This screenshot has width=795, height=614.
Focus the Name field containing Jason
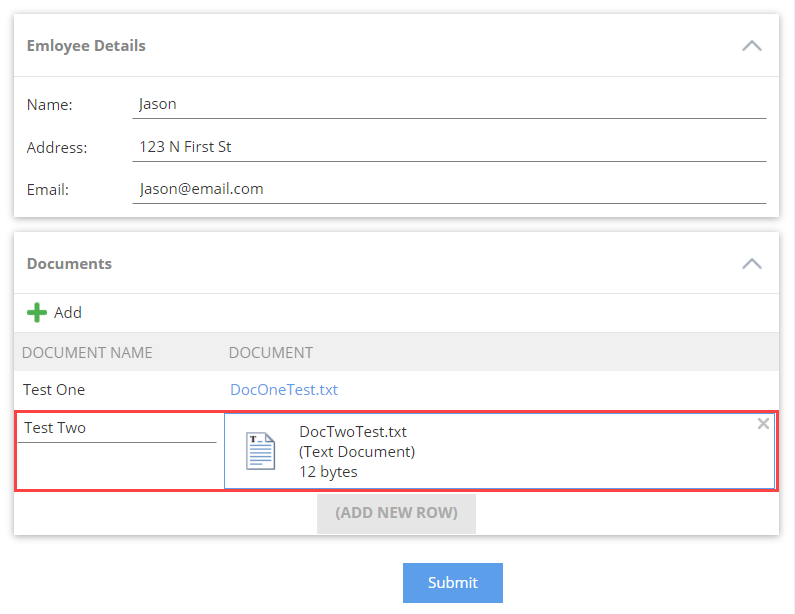[x=449, y=104]
